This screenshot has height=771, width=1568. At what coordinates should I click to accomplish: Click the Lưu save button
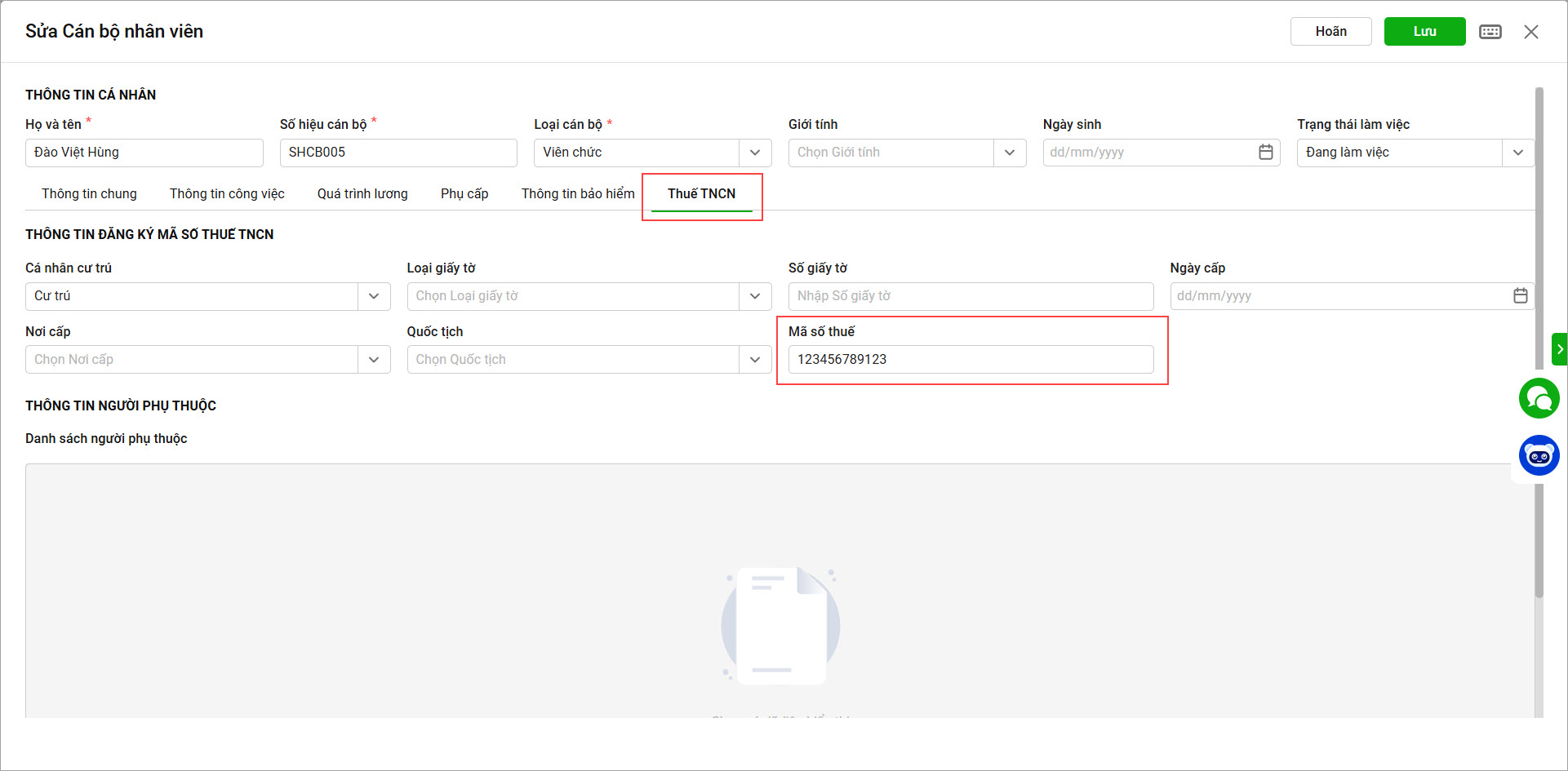(x=1424, y=32)
